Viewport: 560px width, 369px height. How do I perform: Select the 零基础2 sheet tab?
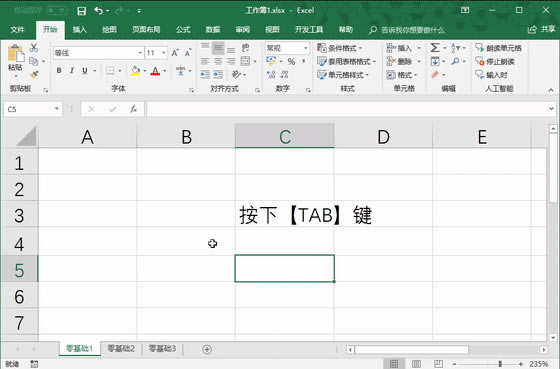pyautogui.click(x=121, y=348)
